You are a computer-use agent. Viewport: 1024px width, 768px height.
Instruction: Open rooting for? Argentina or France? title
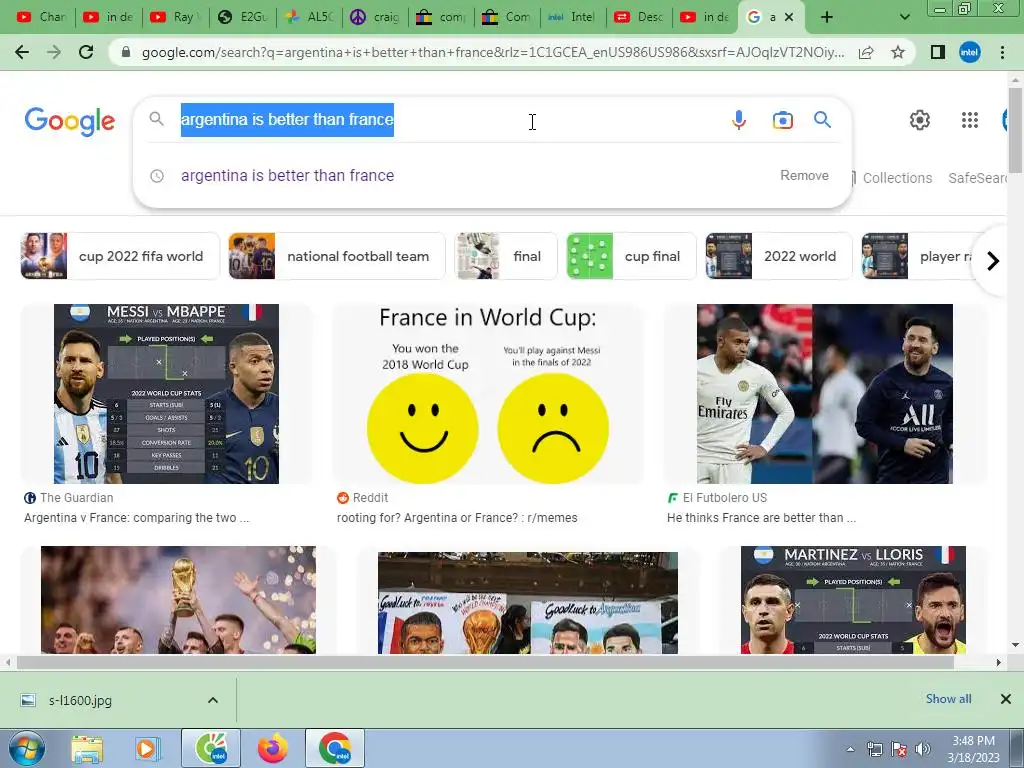tap(457, 518)
